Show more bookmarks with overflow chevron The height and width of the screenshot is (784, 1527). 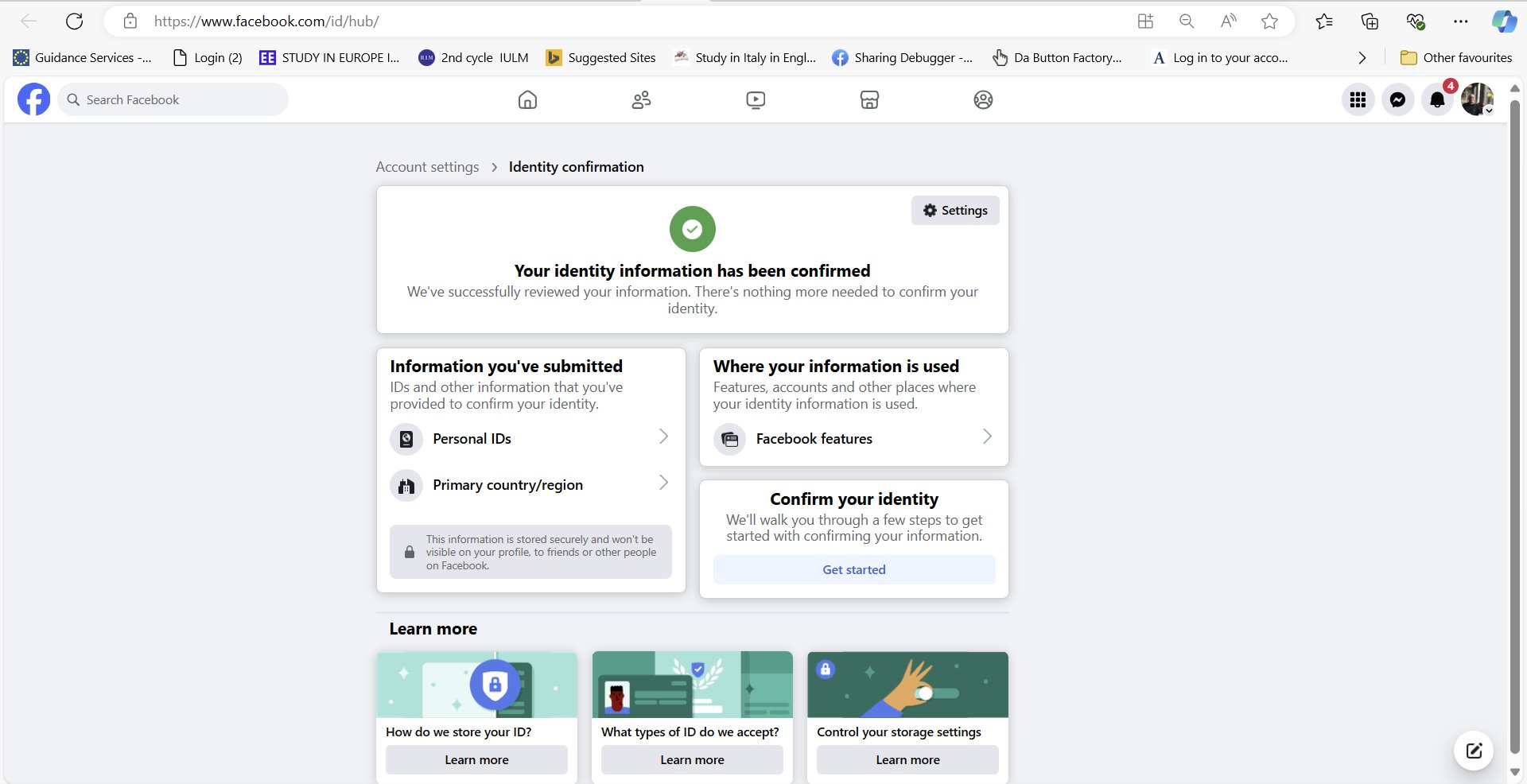point(1362,57)
